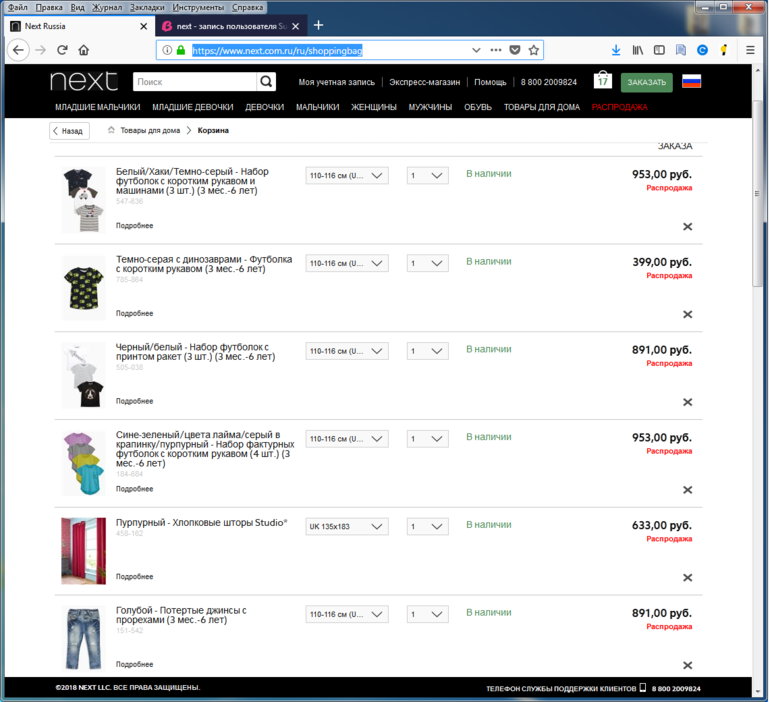
Task: Select ЖЕНЩИНЫ in the site navigation
Action: point(373,107)
